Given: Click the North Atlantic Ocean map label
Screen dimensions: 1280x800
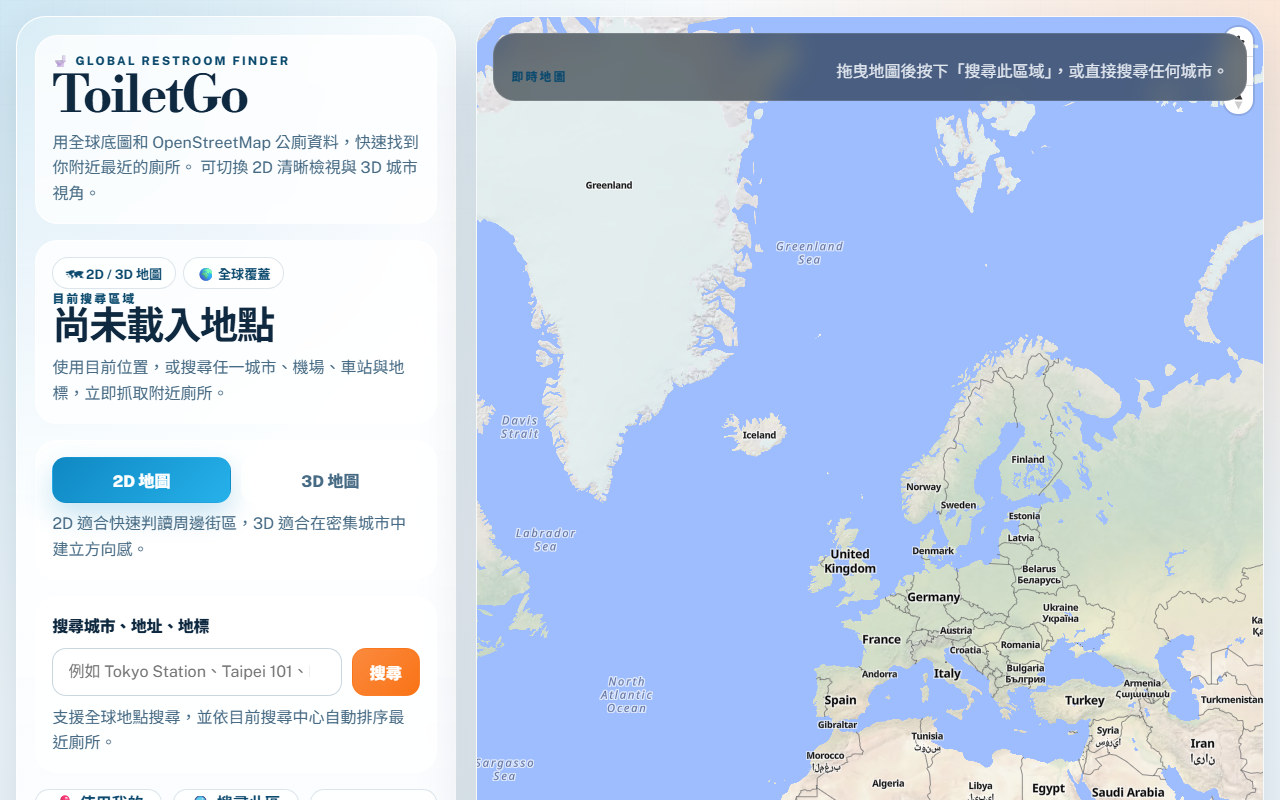Looking at the screenshot, I should point(627,694).
